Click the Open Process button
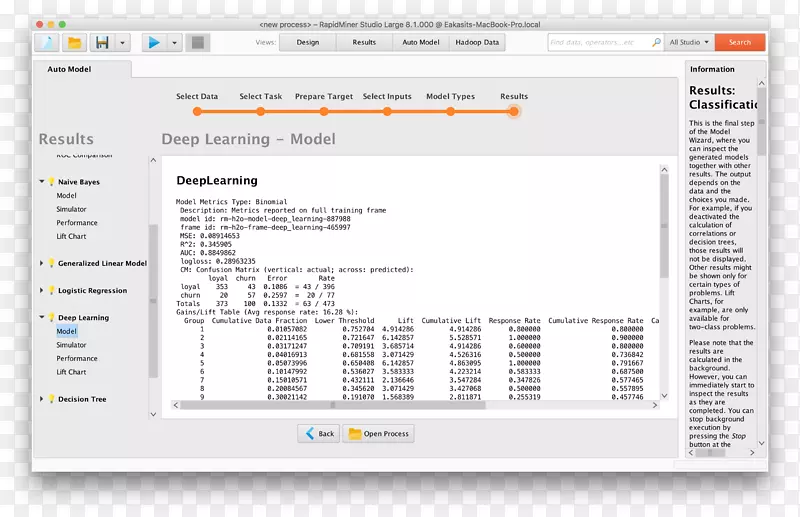Screen dimensions: 800x517 pos(378,434)
